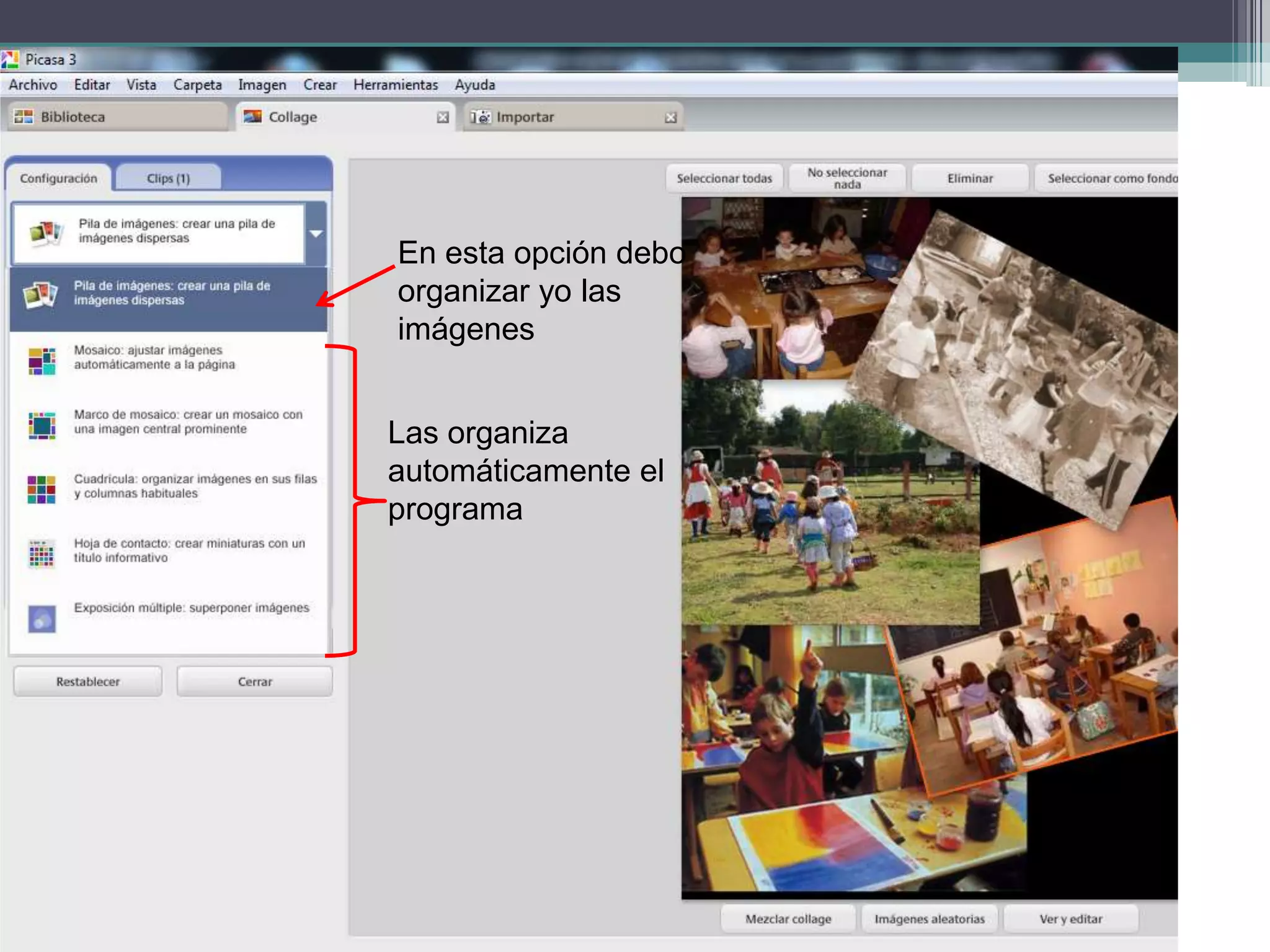Open the Crear menu
The height and width of the screenshot is (952, 1270).
coord(320,85)
